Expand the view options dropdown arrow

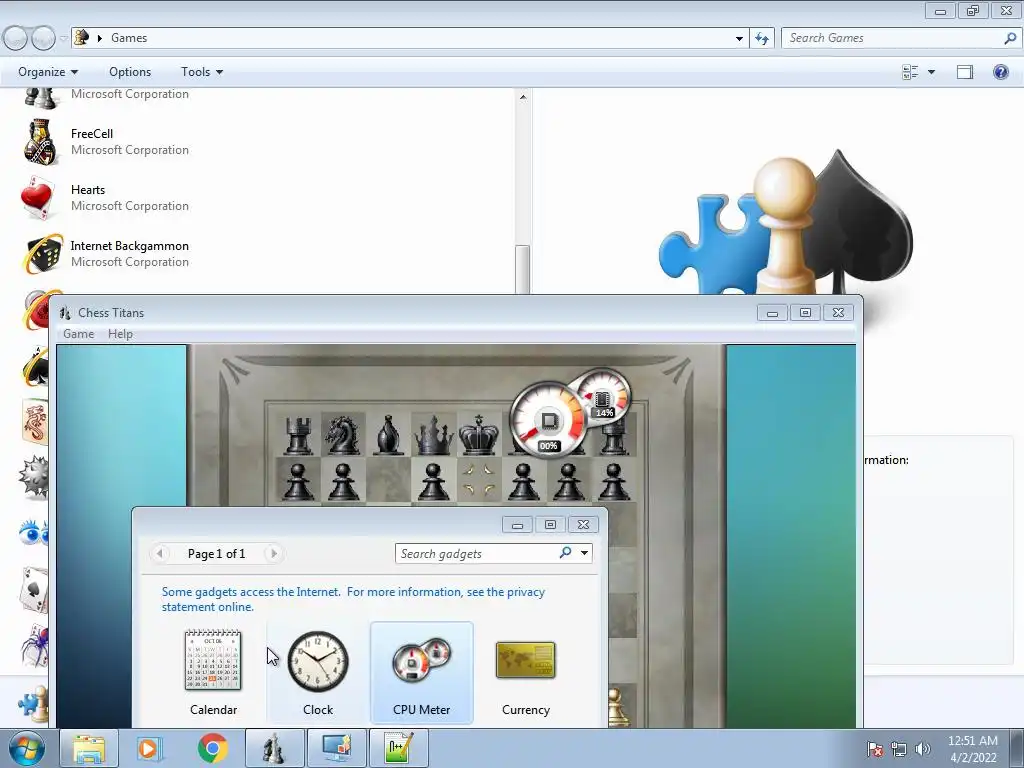(931, 72)
